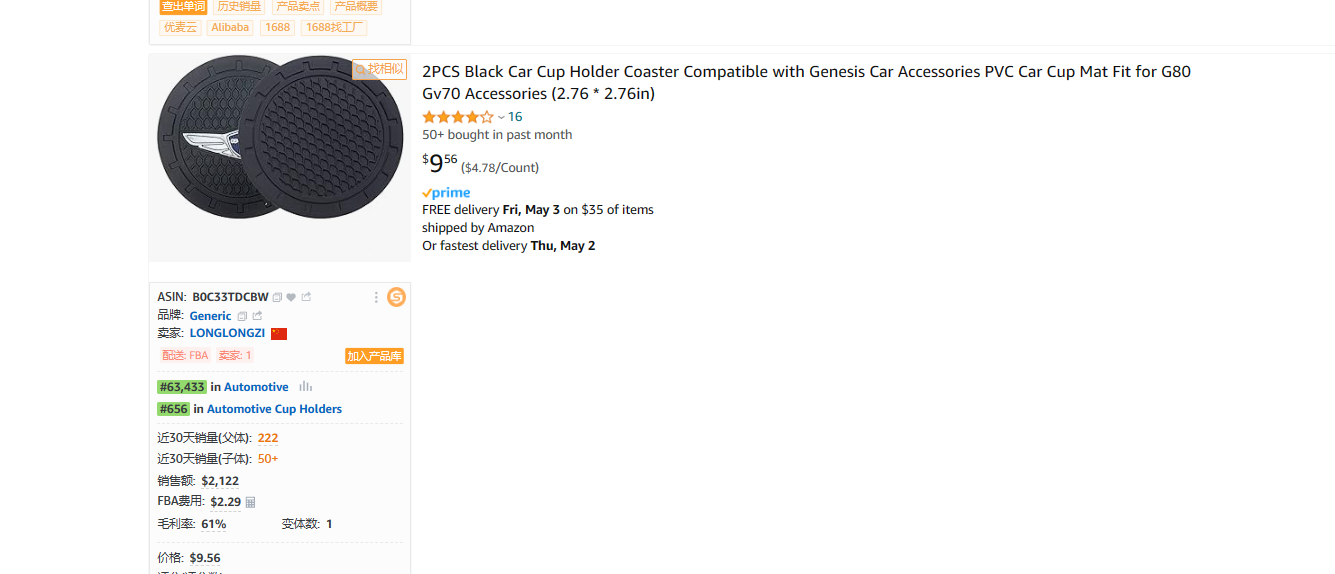Open the 1688找工厂 factory search tag
This screenshot has width=1335, height=574.
point(335,27)
